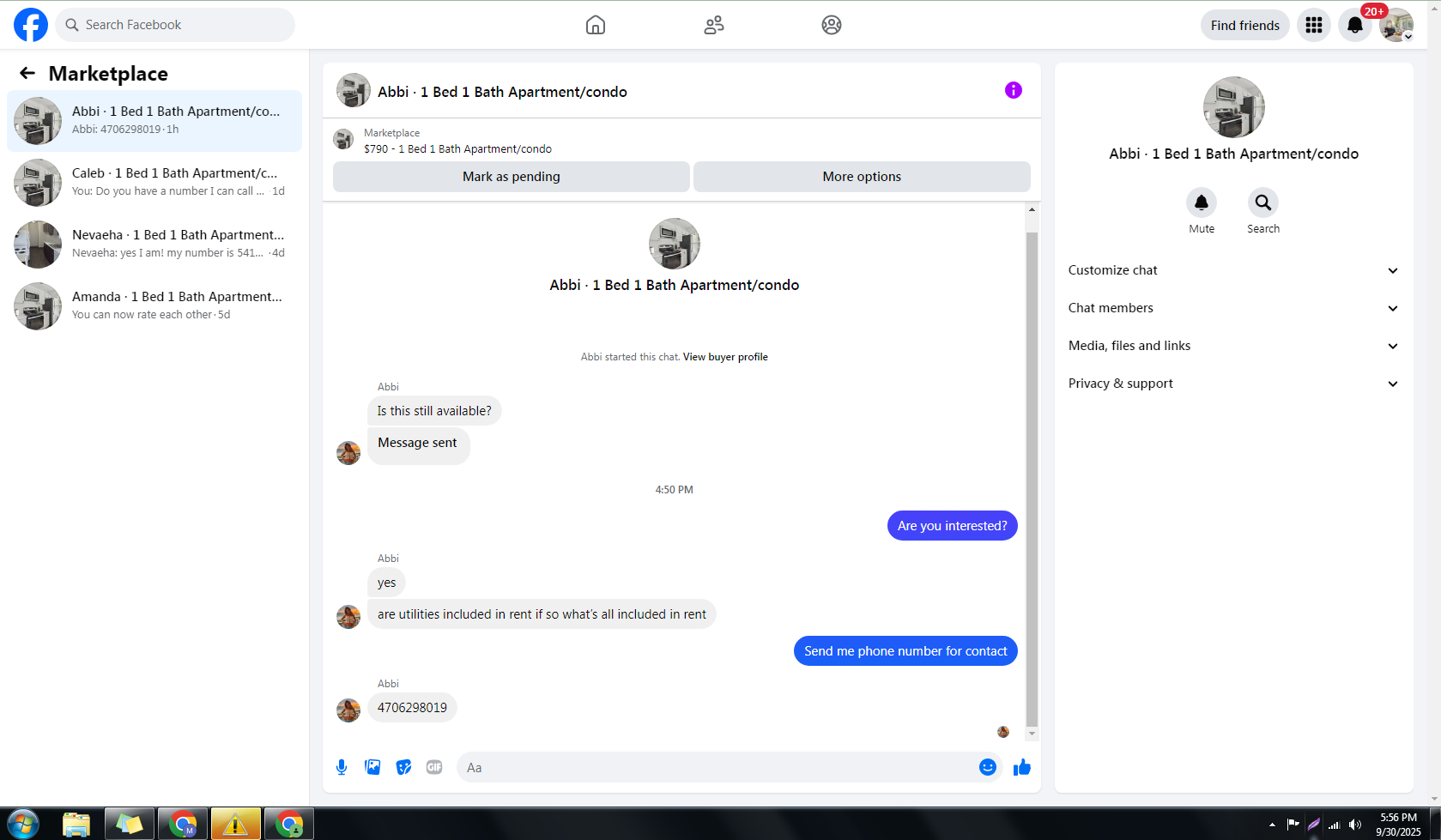Click the listing photo at top of chat thread

point(675,244)
